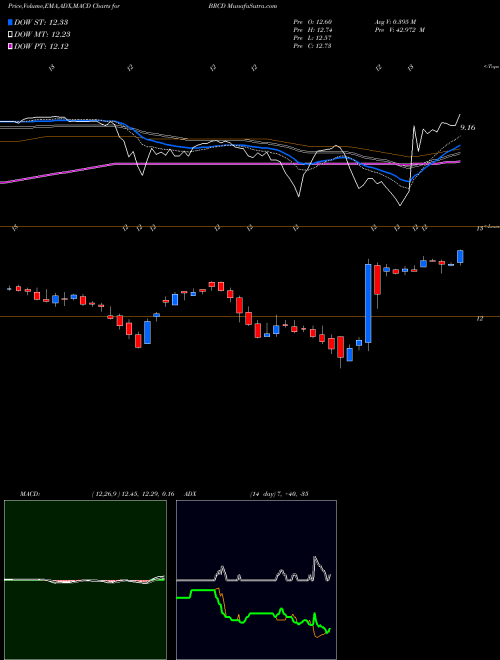The height and width of the screenshot is (660, 500).
Task: Click the 'Pre L: 12.57' value
Action: coord(312,38)
